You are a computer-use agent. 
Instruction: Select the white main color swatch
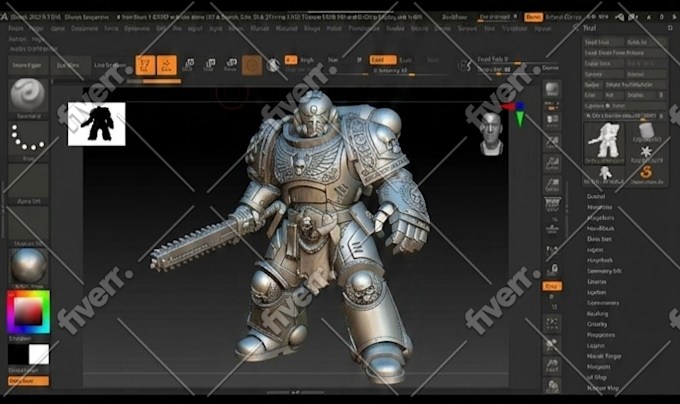[39, 354]
